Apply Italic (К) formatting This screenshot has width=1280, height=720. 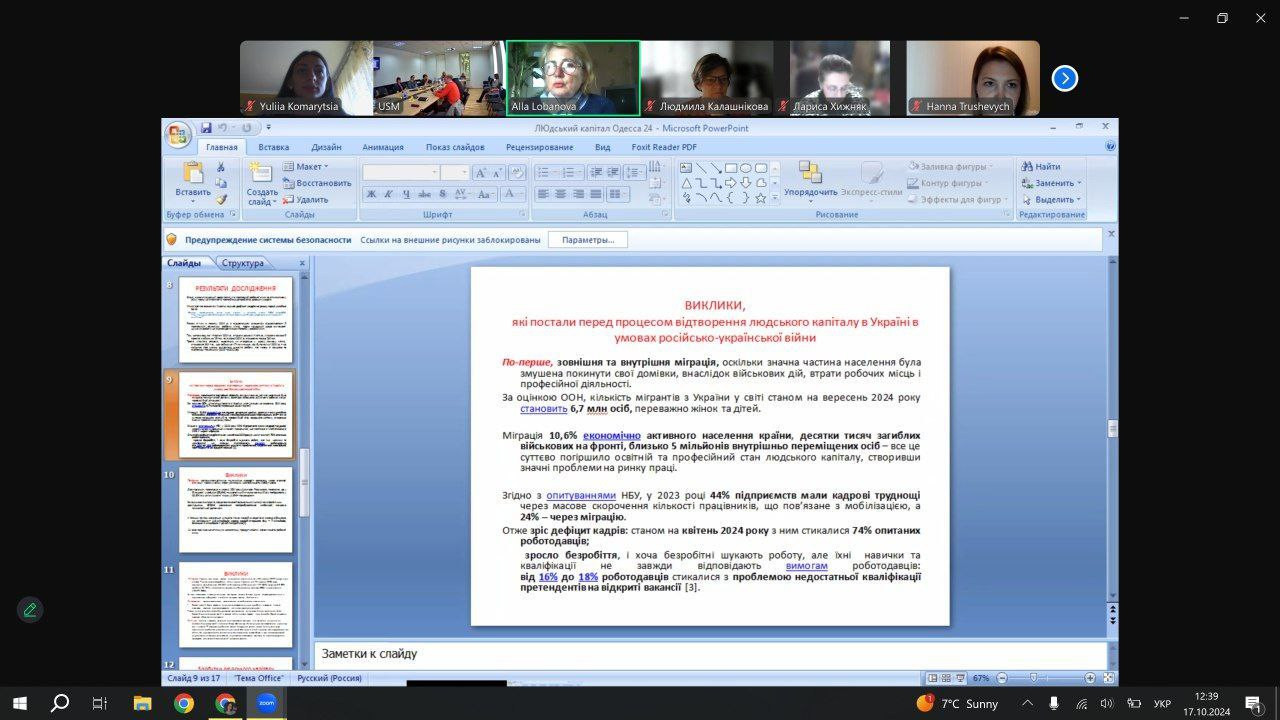point(388,194)
